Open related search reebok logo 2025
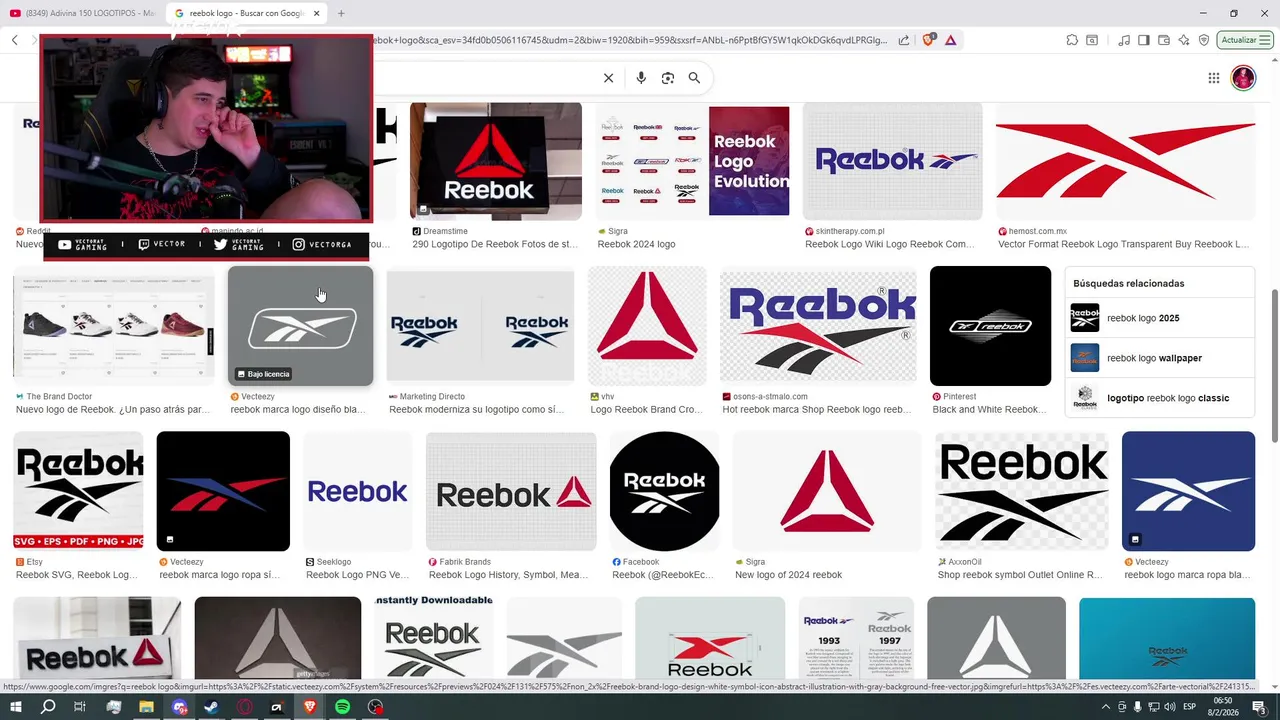 1160,318
